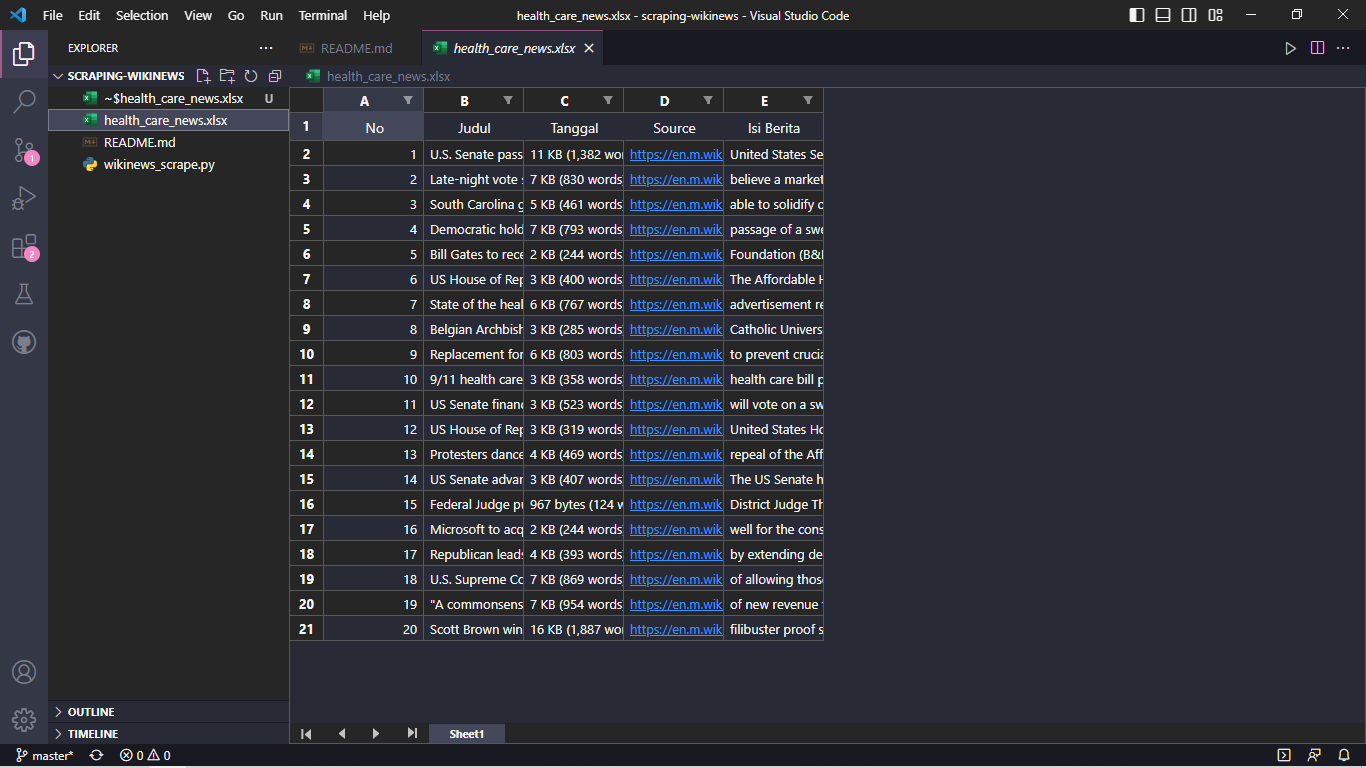Open notifications via the bell icon
1366x768 pixels.
tap(1343, 755)
